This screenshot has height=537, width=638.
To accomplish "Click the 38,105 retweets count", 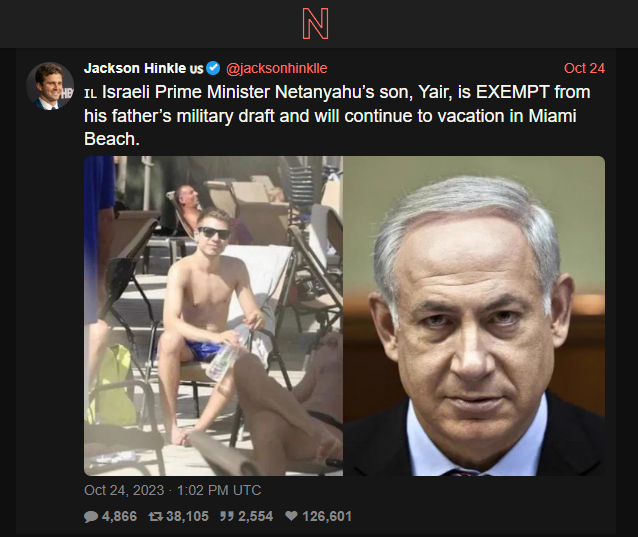I will pyautogui.click(x=187, y=516).
